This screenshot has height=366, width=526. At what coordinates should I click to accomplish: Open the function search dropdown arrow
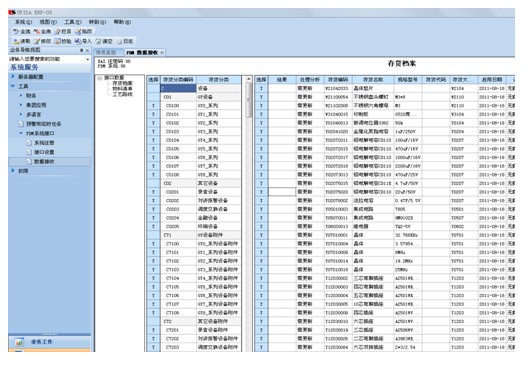point(88,59)
